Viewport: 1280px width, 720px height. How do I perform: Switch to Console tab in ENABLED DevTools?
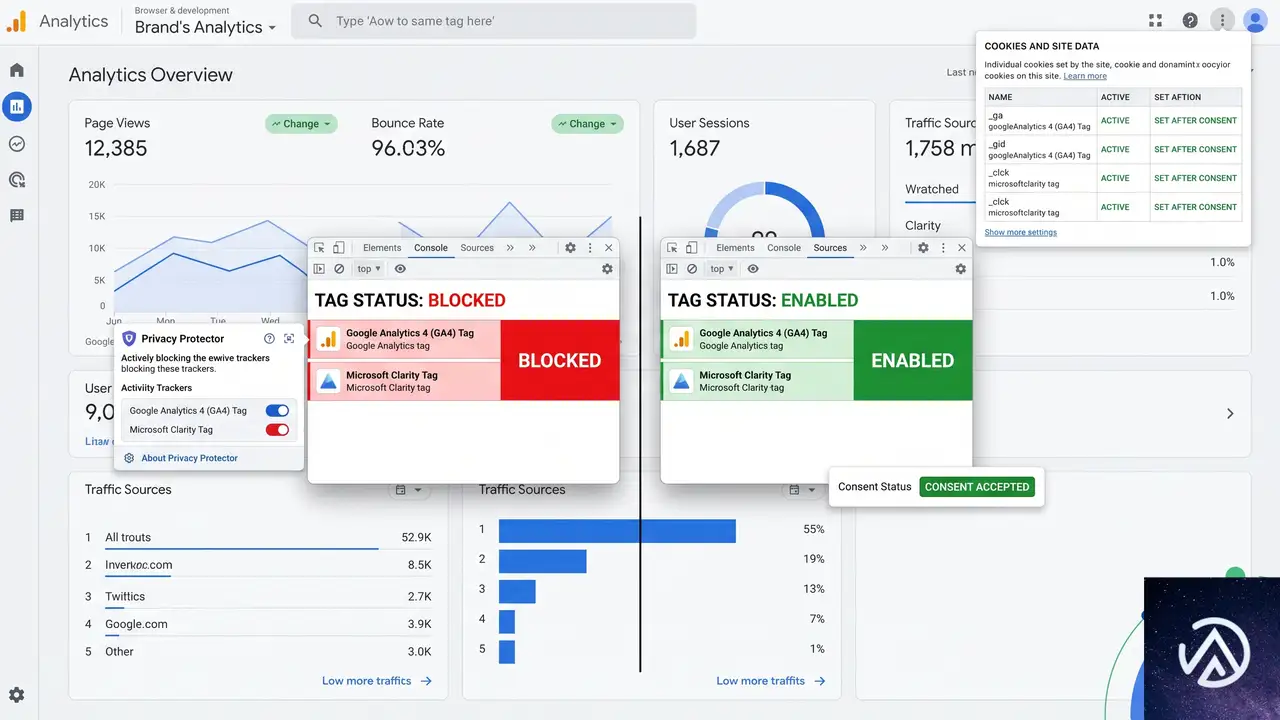(784, 248)
